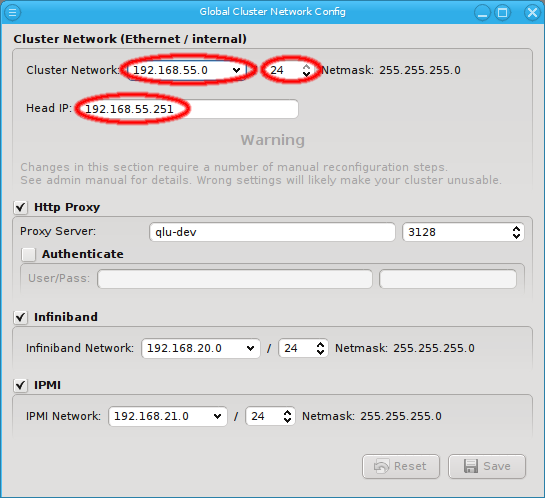Click the Reset button's undo icon
The height and width of the screenshot is (498, 545).
[382, 466]
